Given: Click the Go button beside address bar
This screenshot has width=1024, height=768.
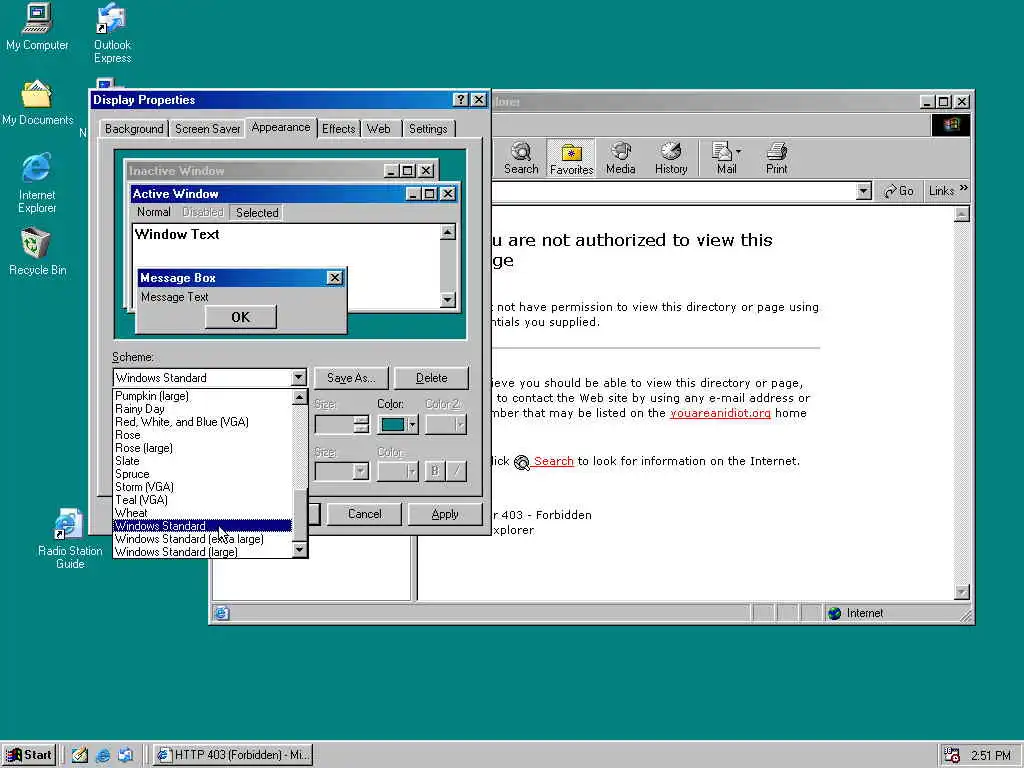Looking at the screenshot, I should point(899,191).
